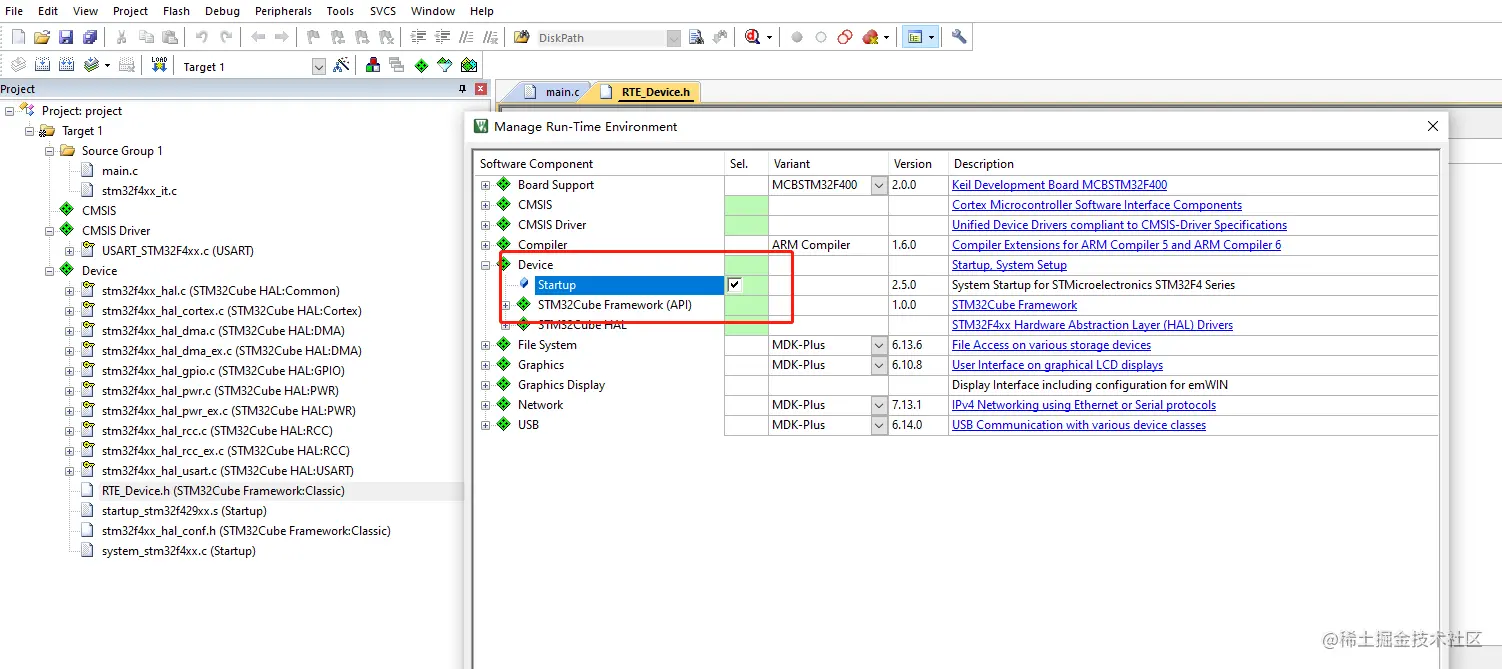Click the Rebuild all target files icon
The width and height of the screenshot is (1502, 669).
67,65
